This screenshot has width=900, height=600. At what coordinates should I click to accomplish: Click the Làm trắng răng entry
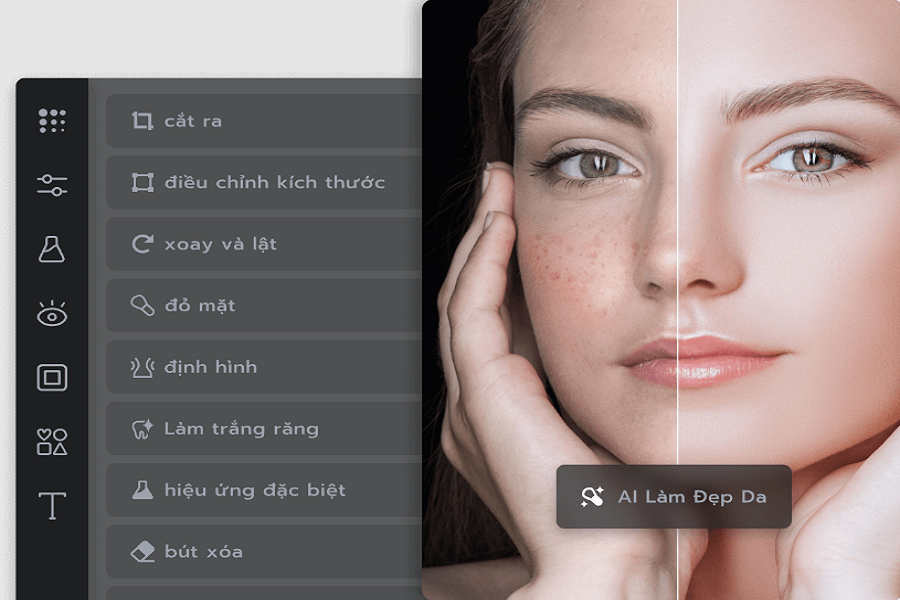(x=264, y=429)
